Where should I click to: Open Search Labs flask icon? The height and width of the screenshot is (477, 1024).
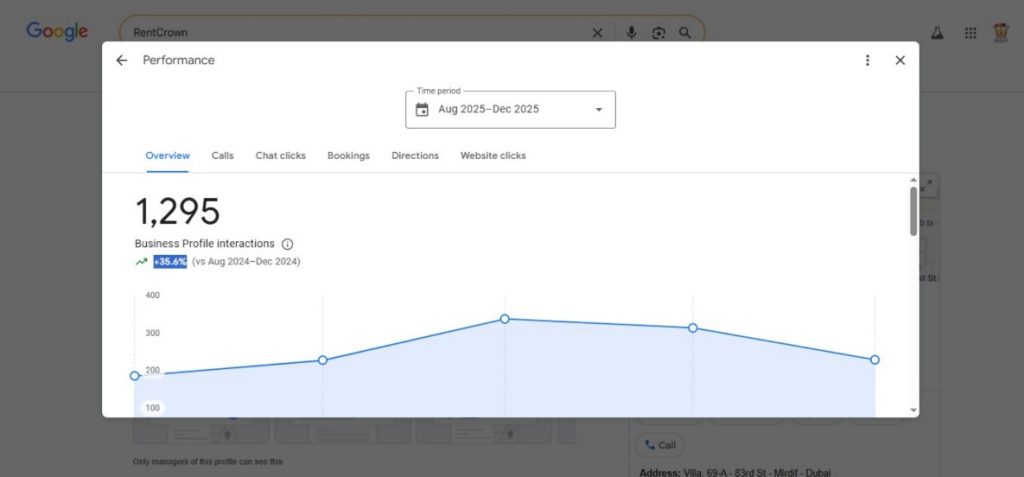(x=937, y=33)
